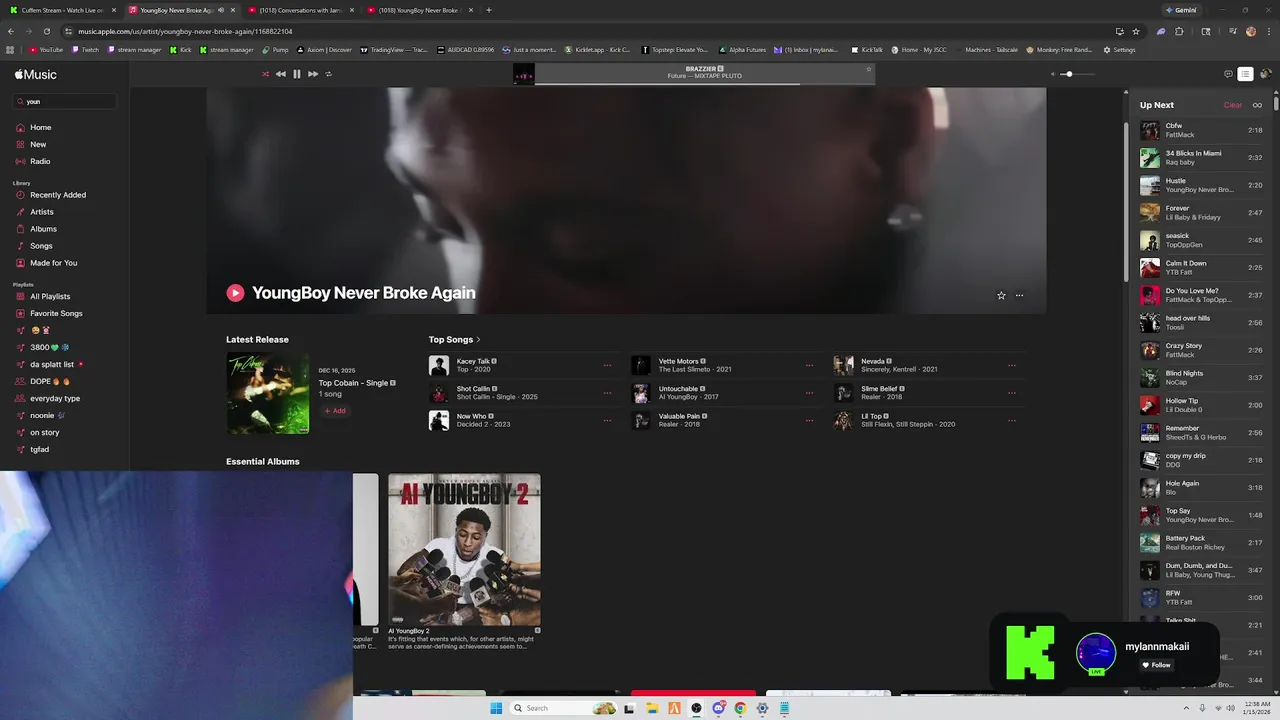Open more options for Slime Belief
Image resolution: width=1280 pixels, height=720 pixels.
[x=1012, y=393]
